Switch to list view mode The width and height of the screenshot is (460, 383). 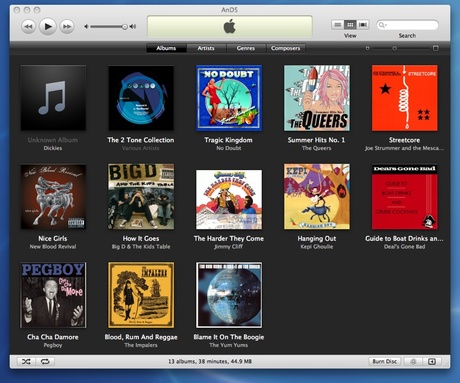338,25
